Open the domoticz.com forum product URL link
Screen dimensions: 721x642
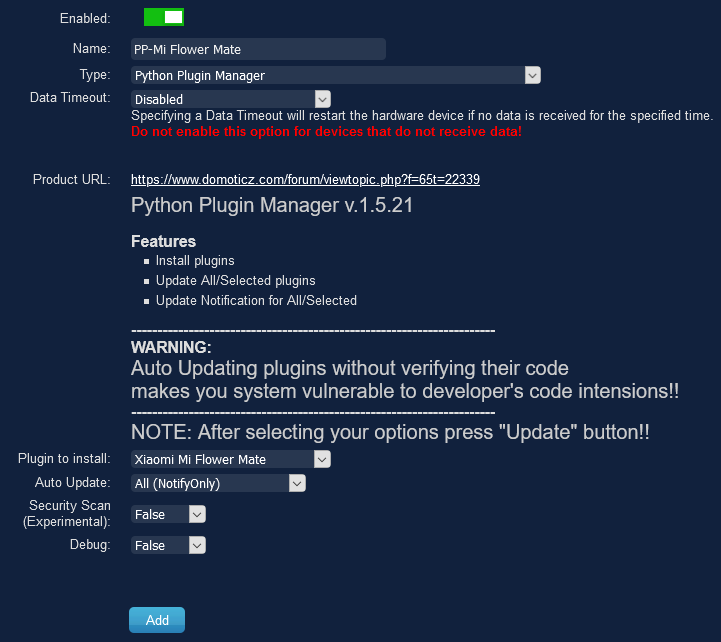click(305, 180)
